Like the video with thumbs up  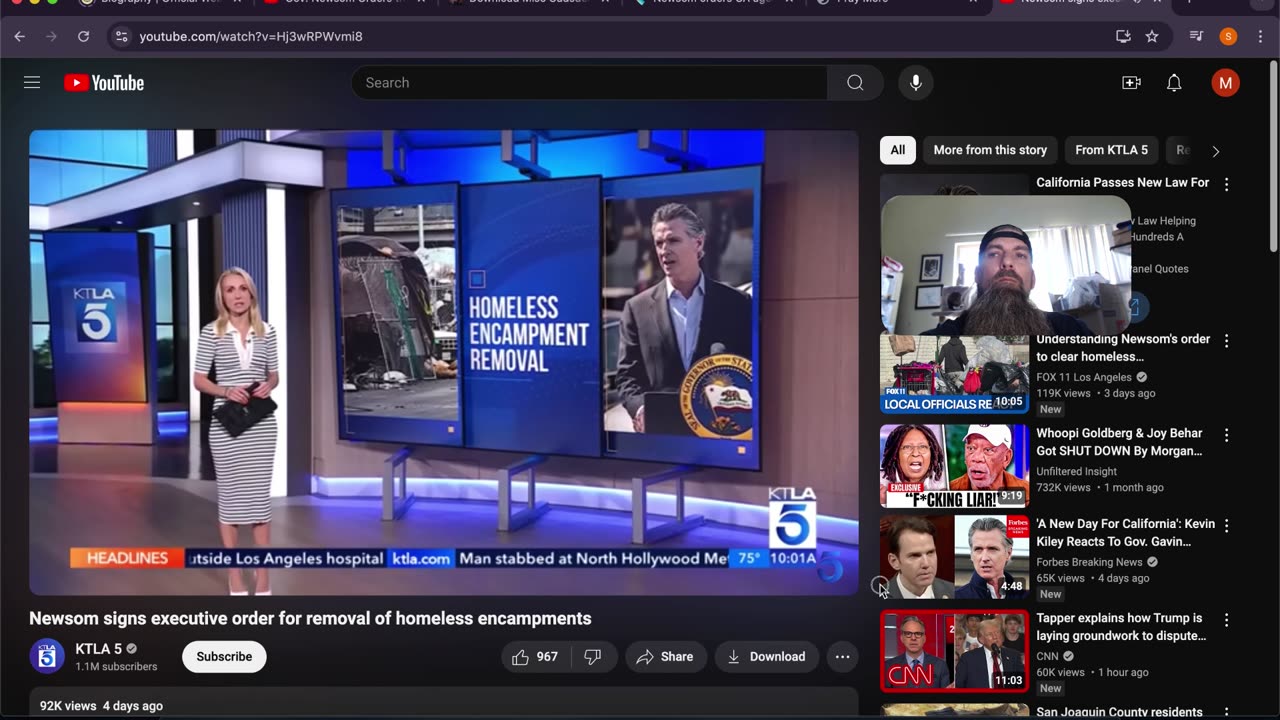[534, 657]
